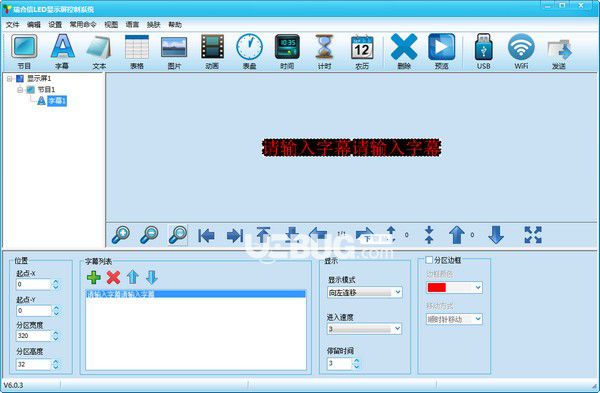Align the area to the top edge

[x=263, y=235]
